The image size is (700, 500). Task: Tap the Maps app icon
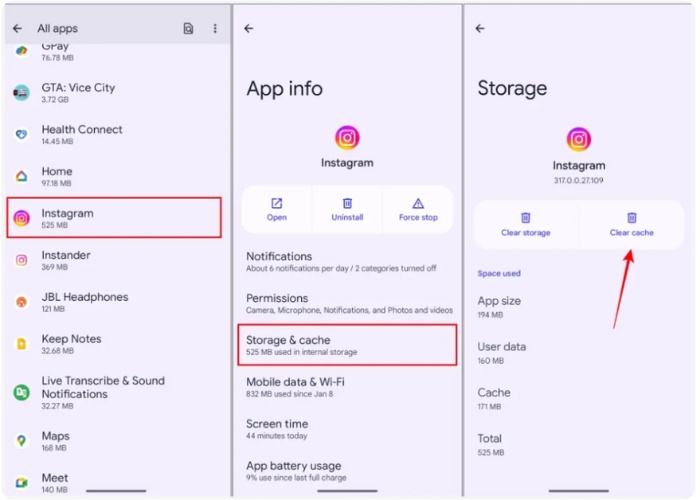(21, 441)
